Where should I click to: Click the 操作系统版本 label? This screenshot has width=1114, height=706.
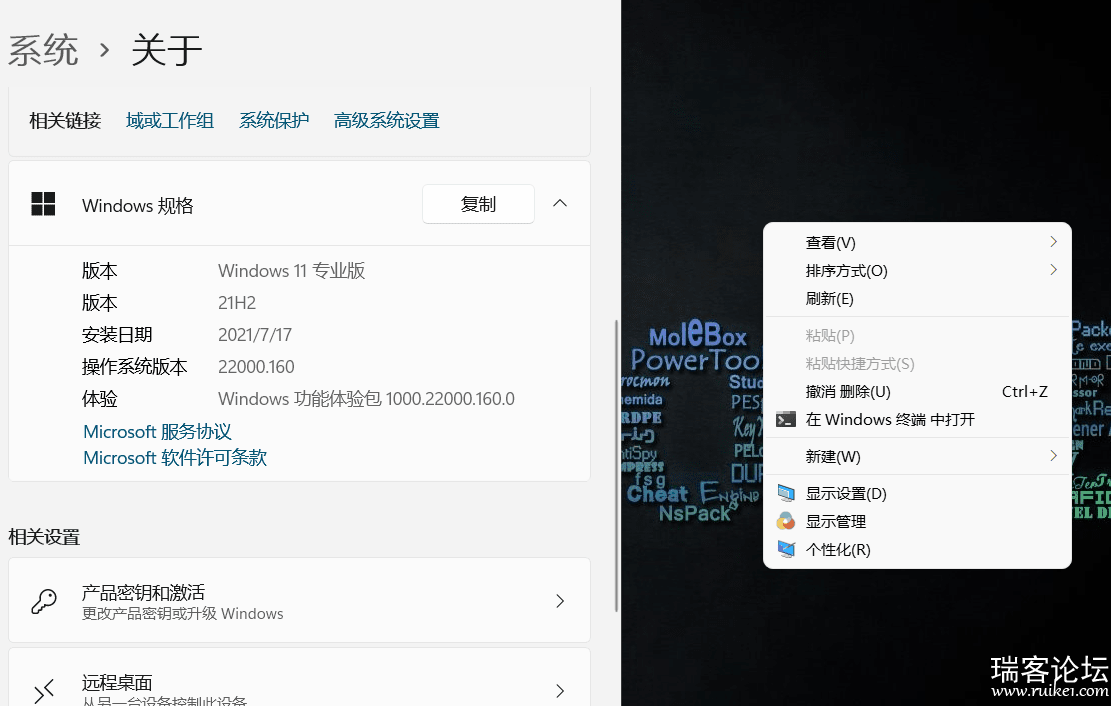coord(134,366)
